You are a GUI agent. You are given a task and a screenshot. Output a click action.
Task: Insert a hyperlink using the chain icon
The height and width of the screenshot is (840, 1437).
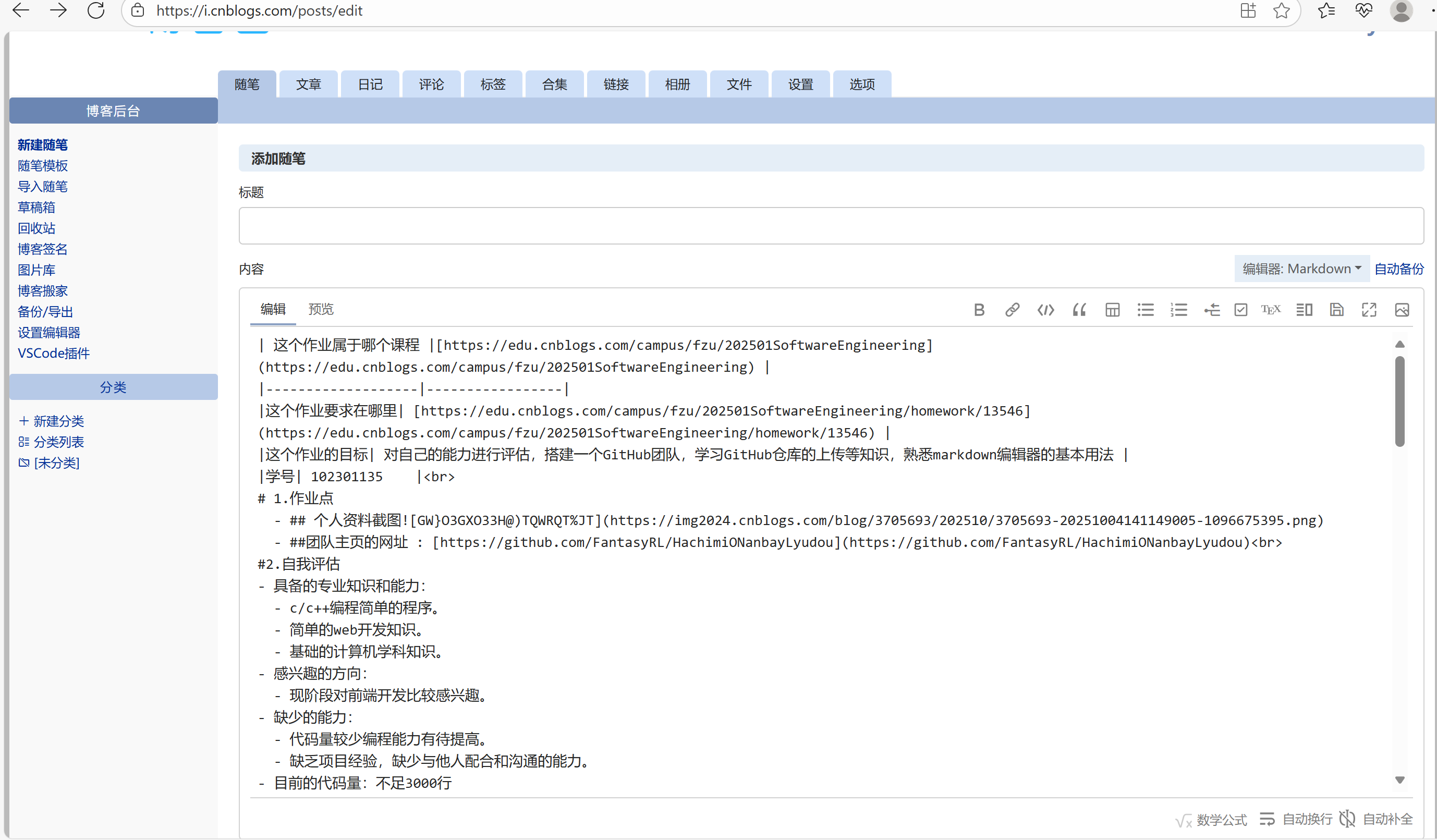click(x=1012, y=310)
